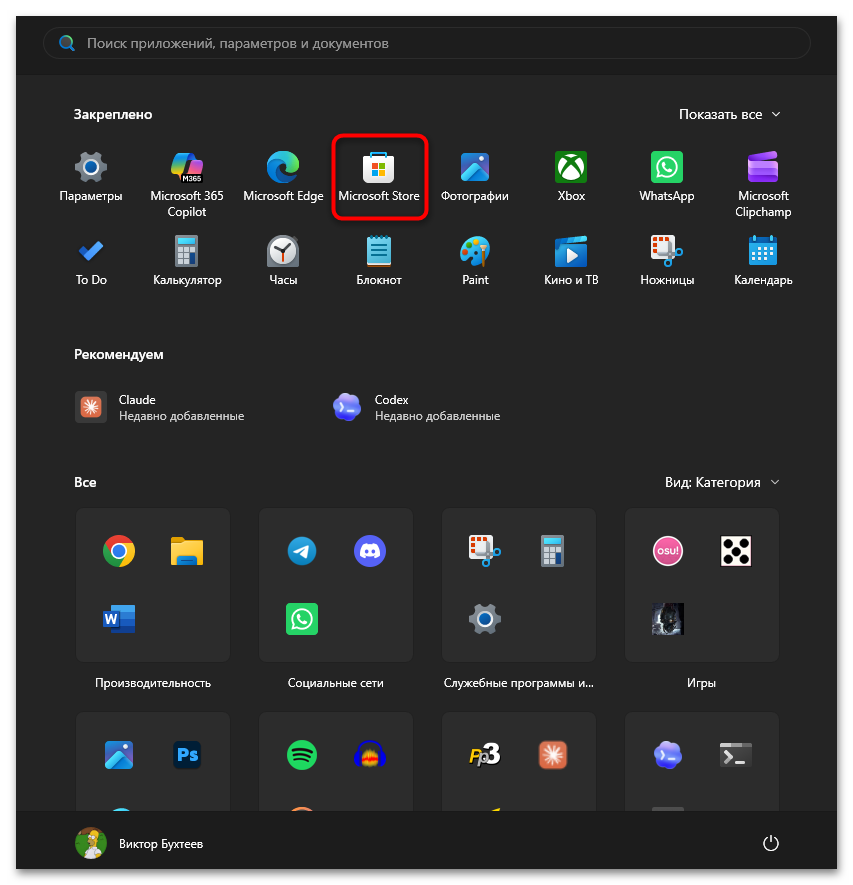Screen dimensions: 853x885
Task: Open the pinned Settings (Параметры) app
Action: click(x=91, y=178)
